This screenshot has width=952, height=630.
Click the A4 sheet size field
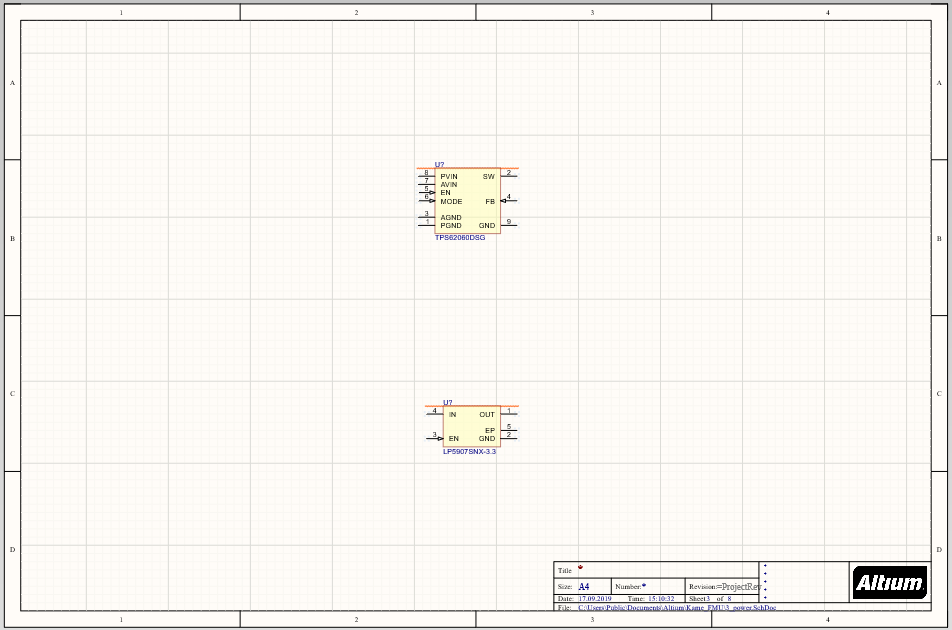point(584,586)
